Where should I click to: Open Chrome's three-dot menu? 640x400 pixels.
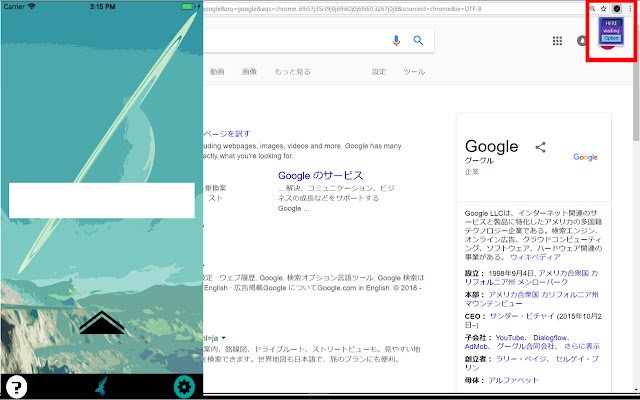coord(630,9)
